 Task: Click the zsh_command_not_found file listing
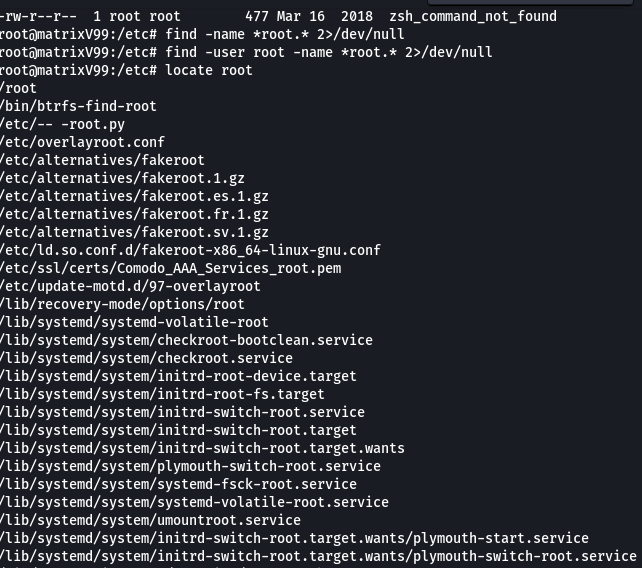click(x=473, y=16)
